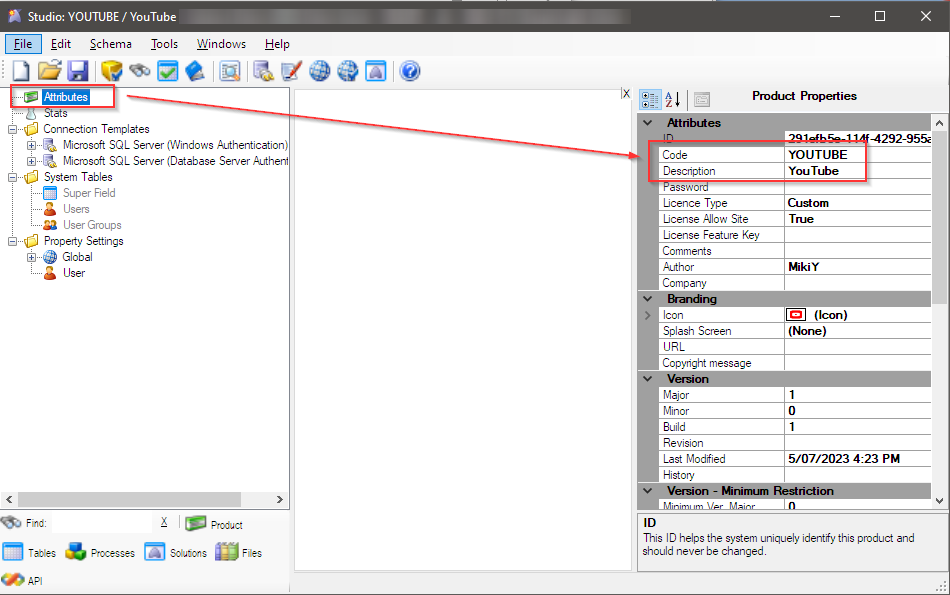Expand the Icon property row
This screenshot has width=950, height=595.
click(x=648, y=315)
